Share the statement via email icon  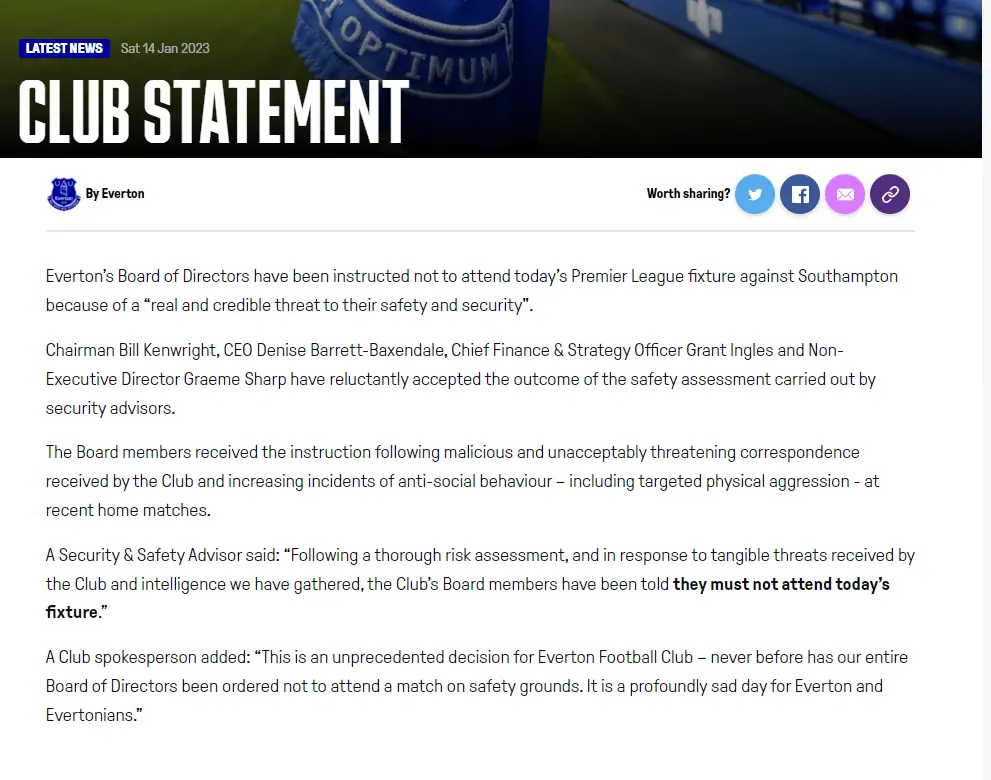pos(845,194)
